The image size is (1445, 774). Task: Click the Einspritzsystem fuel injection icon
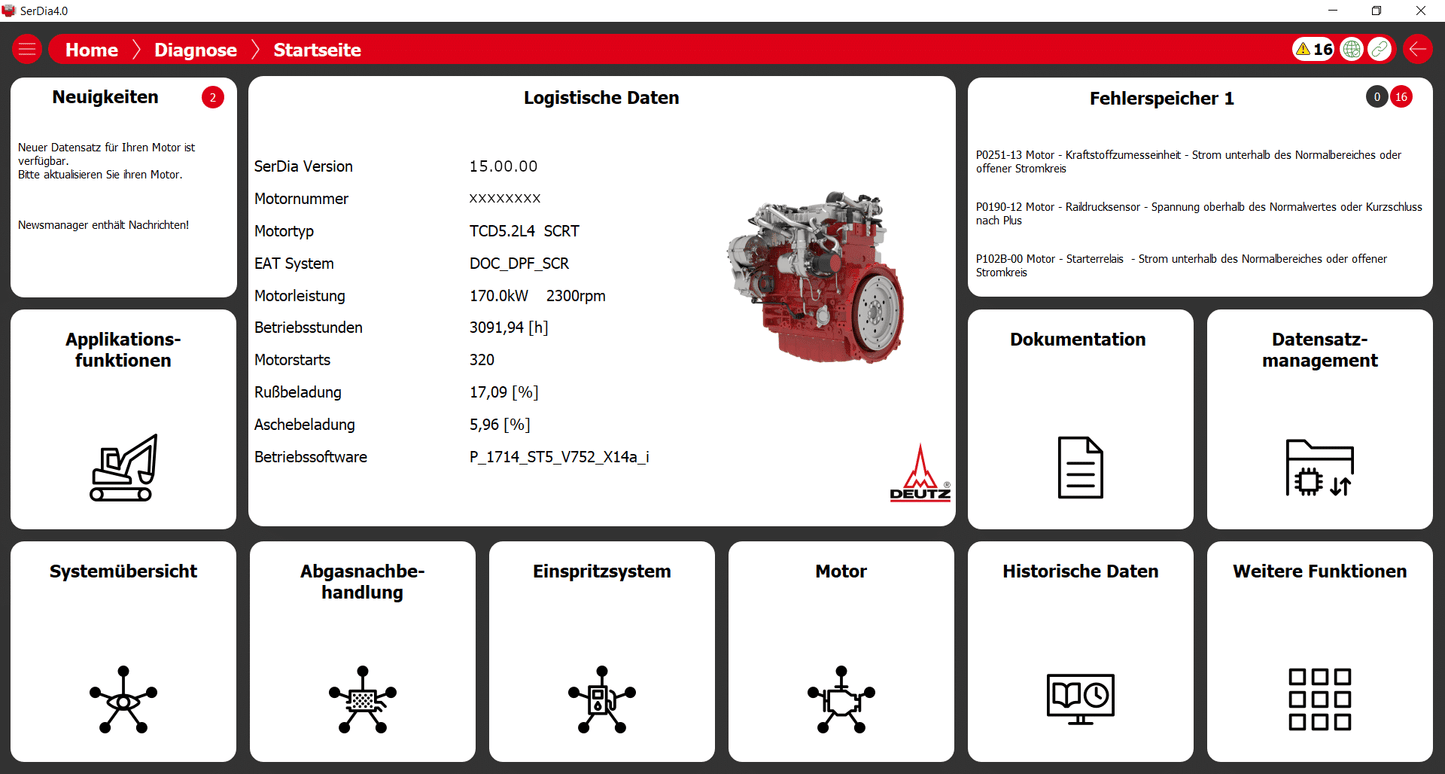(x=601, y=700)
